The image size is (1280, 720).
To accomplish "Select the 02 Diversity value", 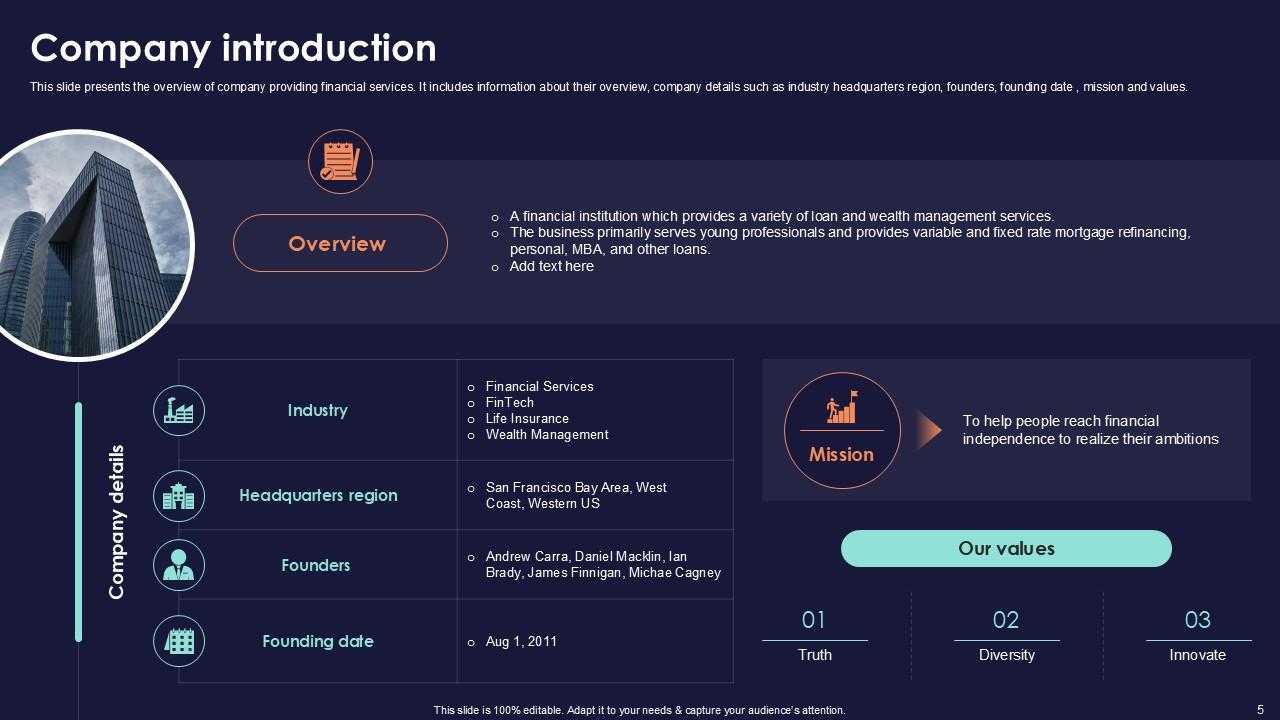I will pyautogui.click(x=1006, y=636).
